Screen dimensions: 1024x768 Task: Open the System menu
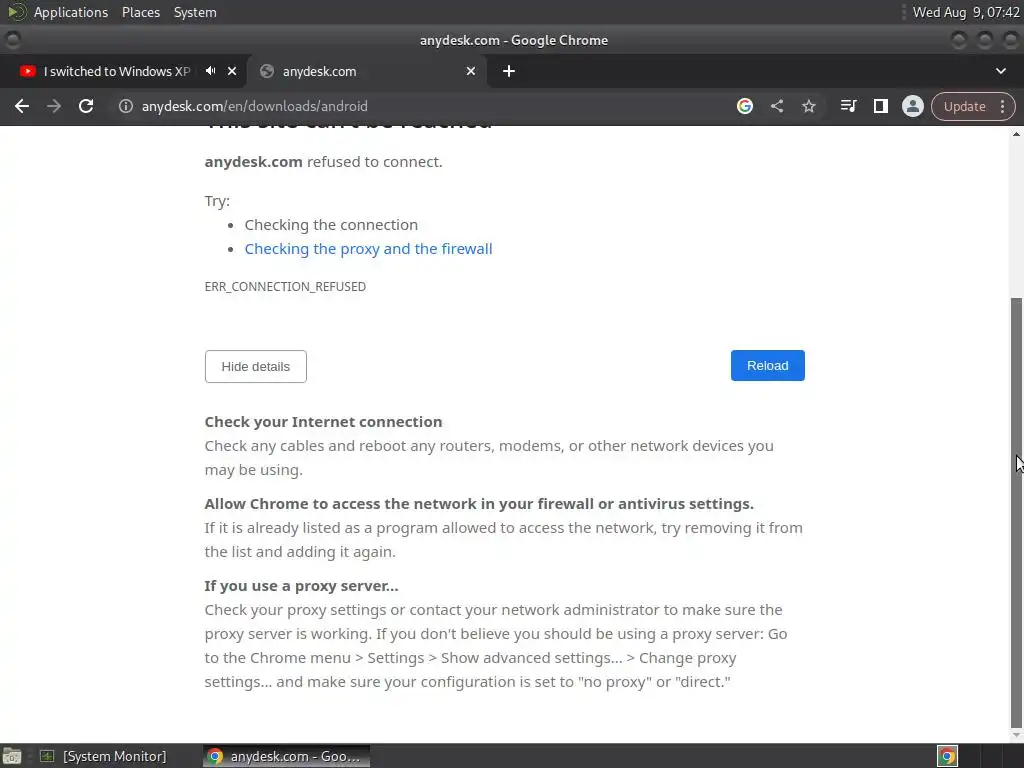coord(195,12)
